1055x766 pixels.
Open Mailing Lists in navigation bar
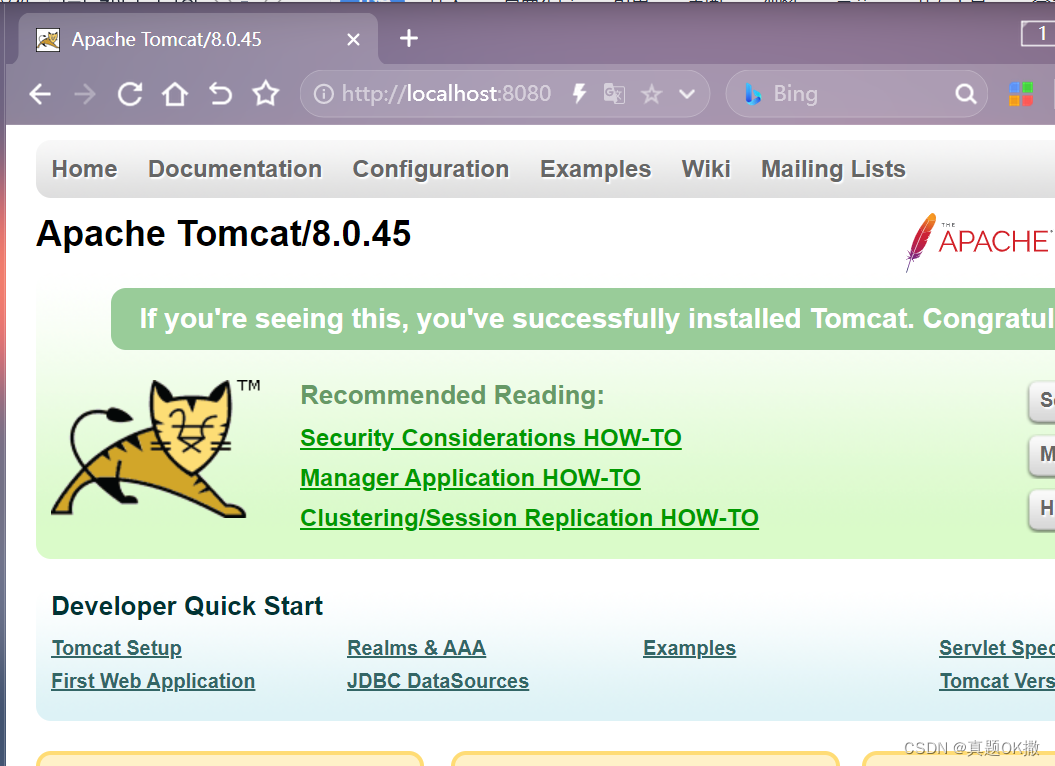point(833,169)
